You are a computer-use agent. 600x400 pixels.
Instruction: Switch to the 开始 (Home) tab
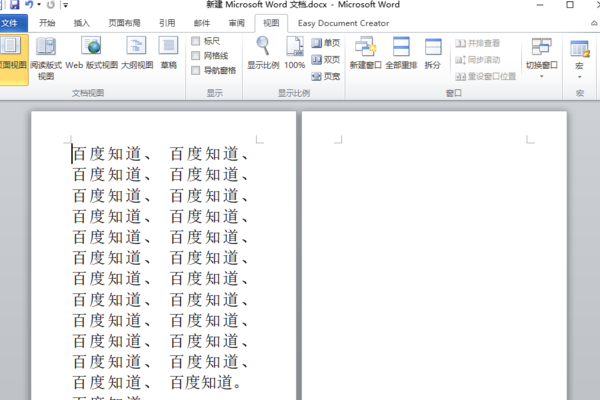pos(47,23)
